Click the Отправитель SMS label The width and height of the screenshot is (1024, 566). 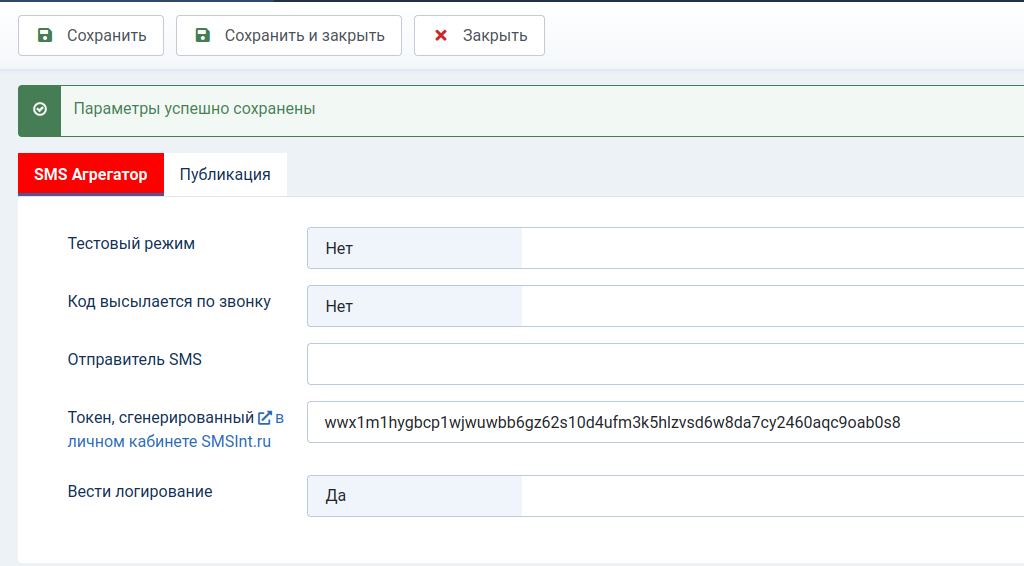[135, 360]
